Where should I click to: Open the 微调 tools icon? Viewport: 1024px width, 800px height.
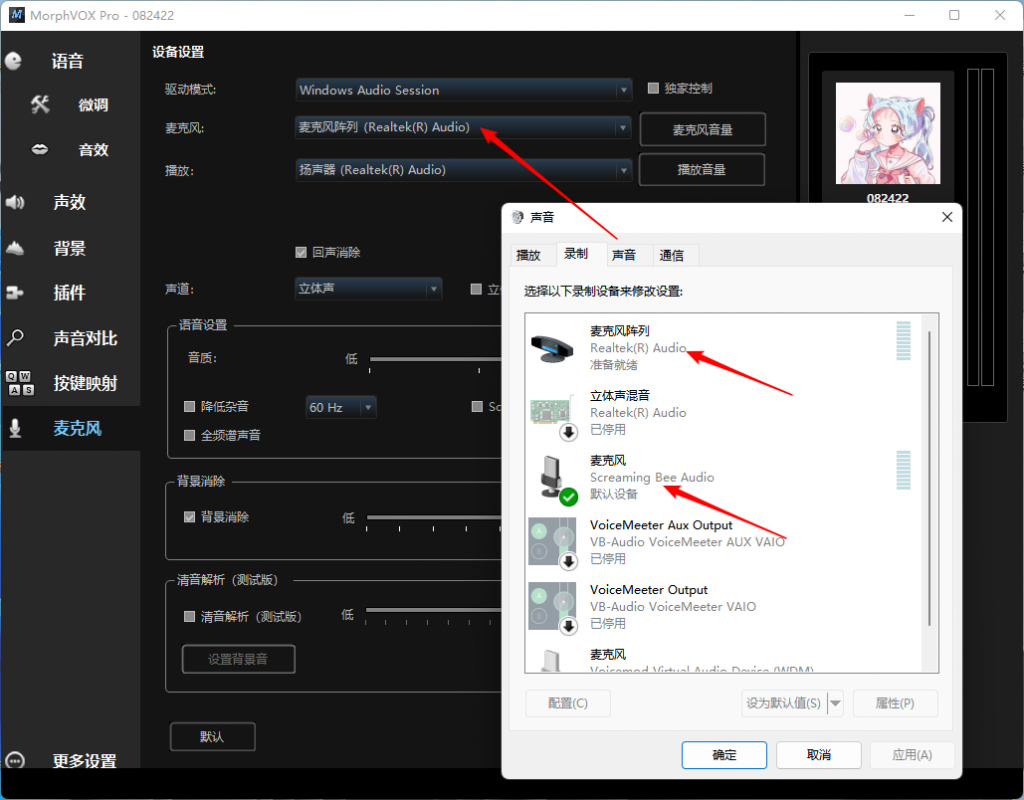point(40,104)
